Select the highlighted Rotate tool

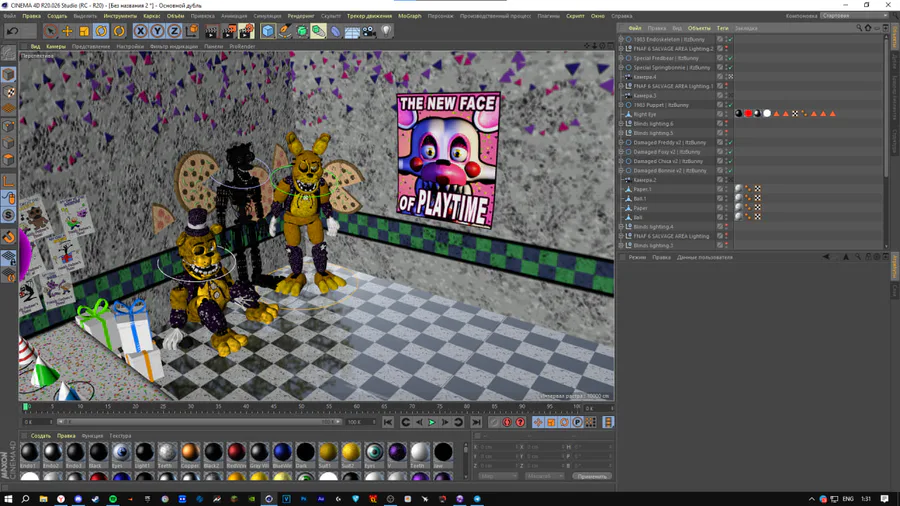(x=101, y=31)
